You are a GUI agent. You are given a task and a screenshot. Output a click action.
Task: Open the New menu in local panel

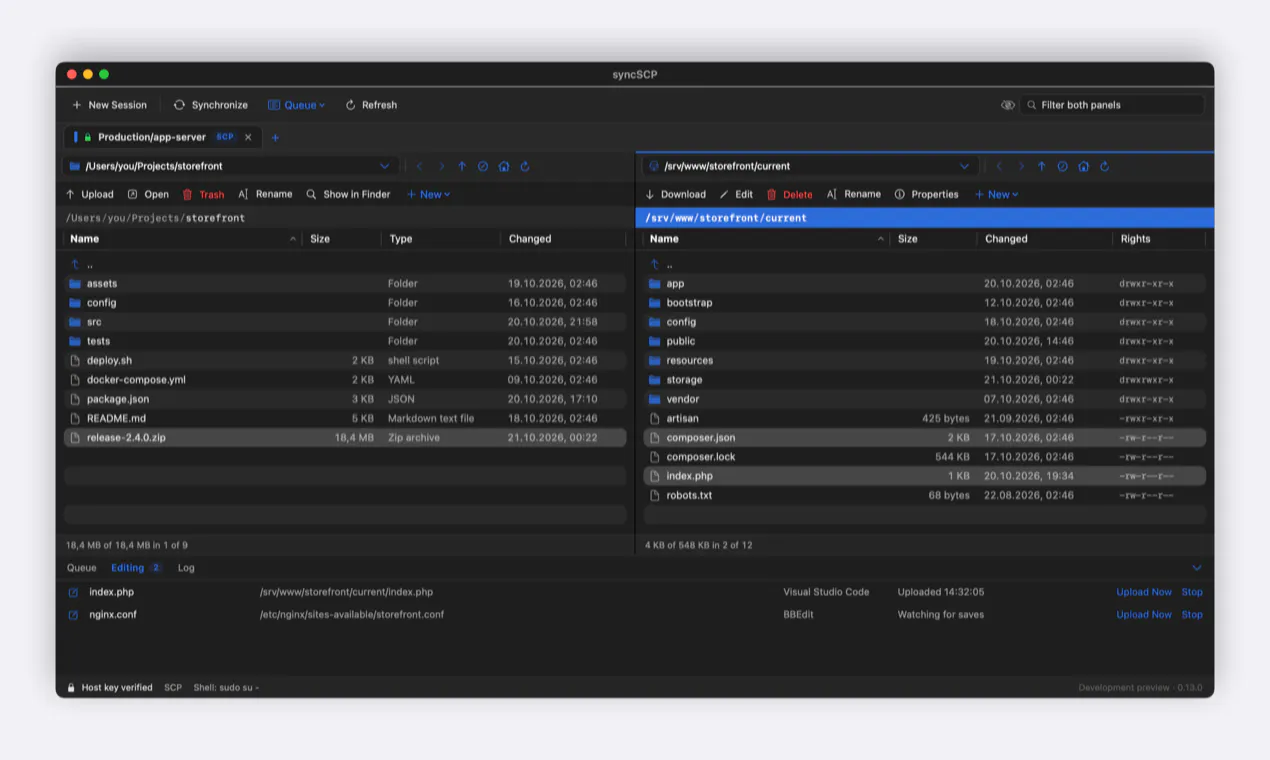pos(428,194)
